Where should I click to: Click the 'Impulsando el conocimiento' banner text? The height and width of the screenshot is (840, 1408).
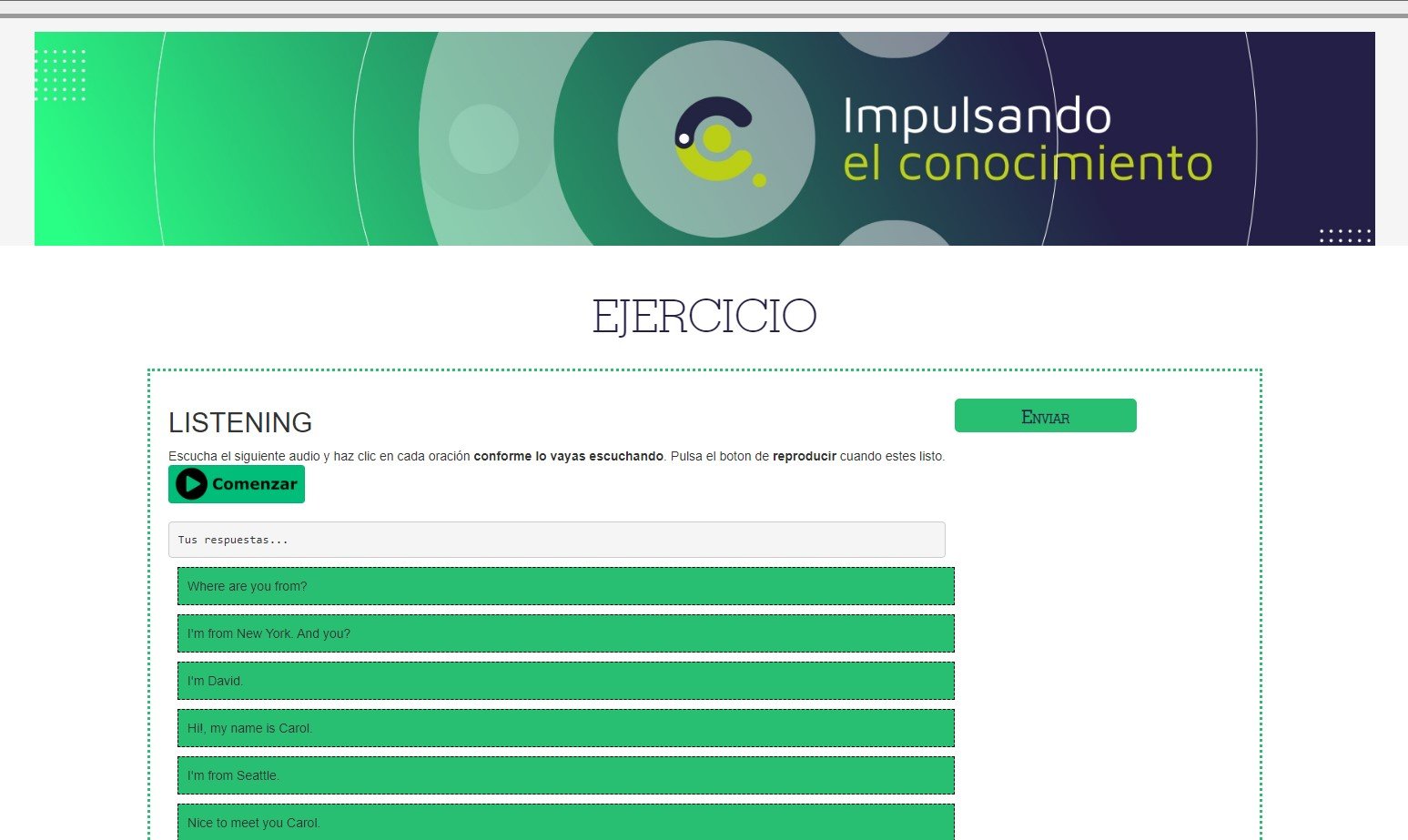[1026, 139]
